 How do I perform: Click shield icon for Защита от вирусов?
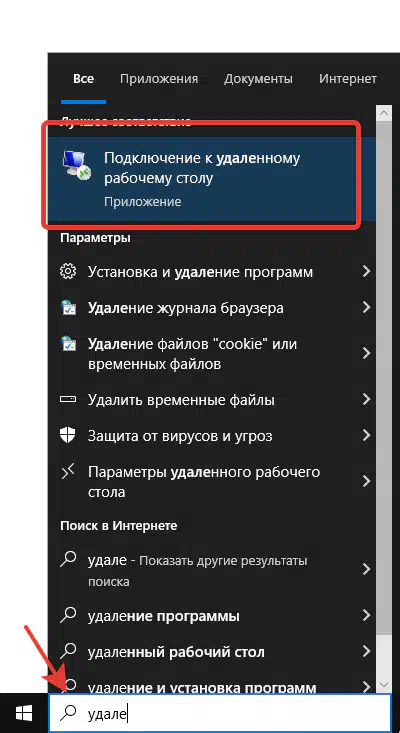[x=68, y=435]
